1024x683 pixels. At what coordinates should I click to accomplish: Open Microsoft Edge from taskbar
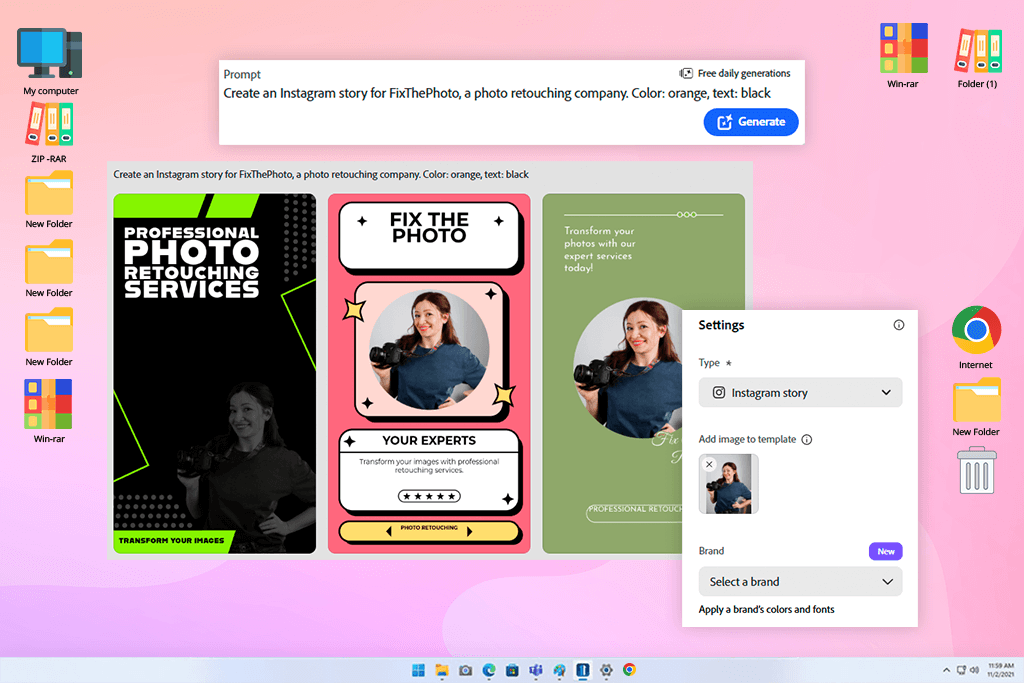click(488, 670)
